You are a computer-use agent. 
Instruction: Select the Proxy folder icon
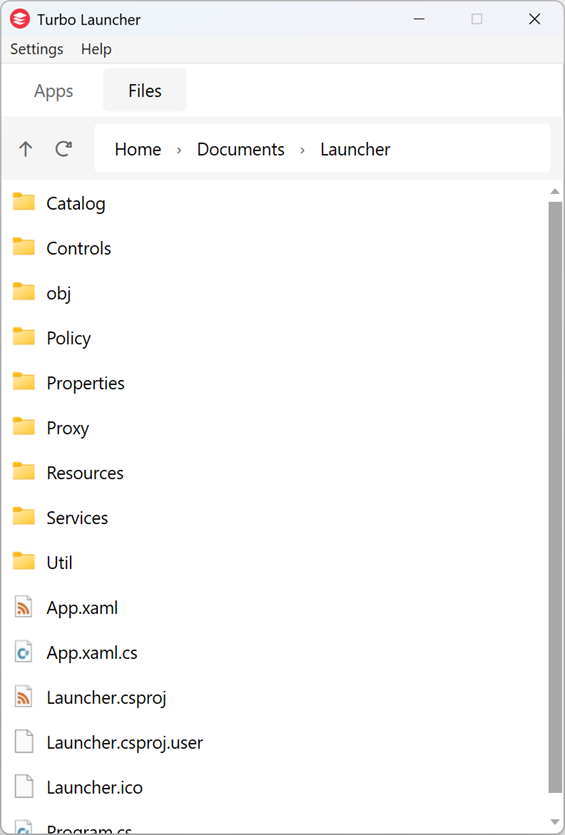[24, 427]
